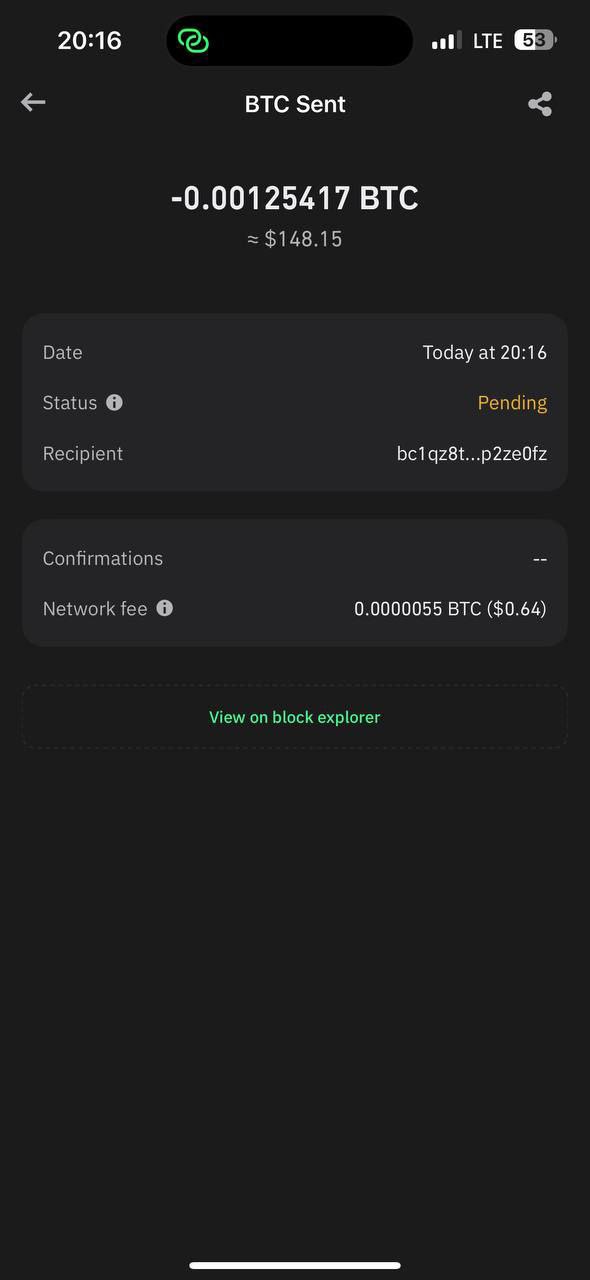This screenshot has height=1280, width=590.
Task: Tap the Network fee info icon
Action: [x=165, y=607]
